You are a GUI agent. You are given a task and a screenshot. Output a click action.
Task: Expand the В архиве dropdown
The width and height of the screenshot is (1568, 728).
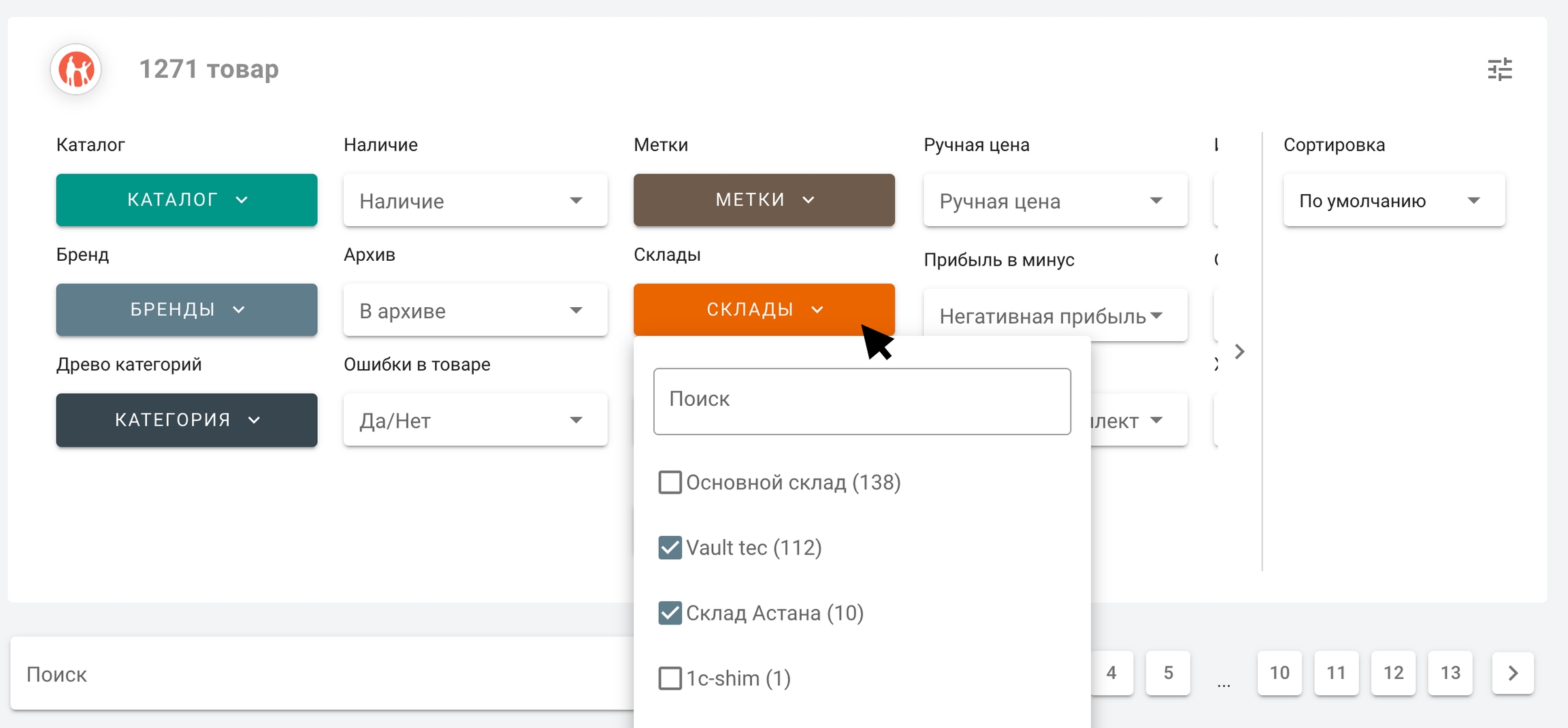click(x=475, y=311)
